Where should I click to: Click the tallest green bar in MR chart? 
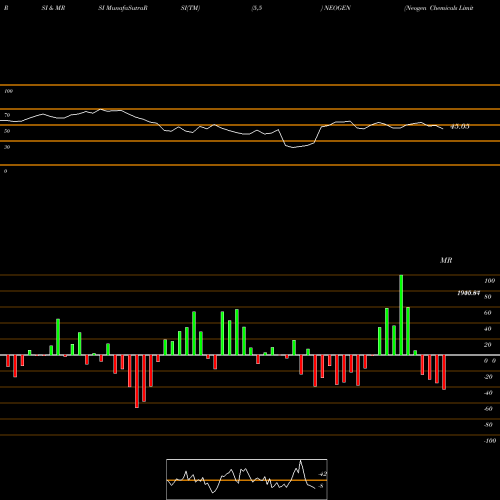401,315
